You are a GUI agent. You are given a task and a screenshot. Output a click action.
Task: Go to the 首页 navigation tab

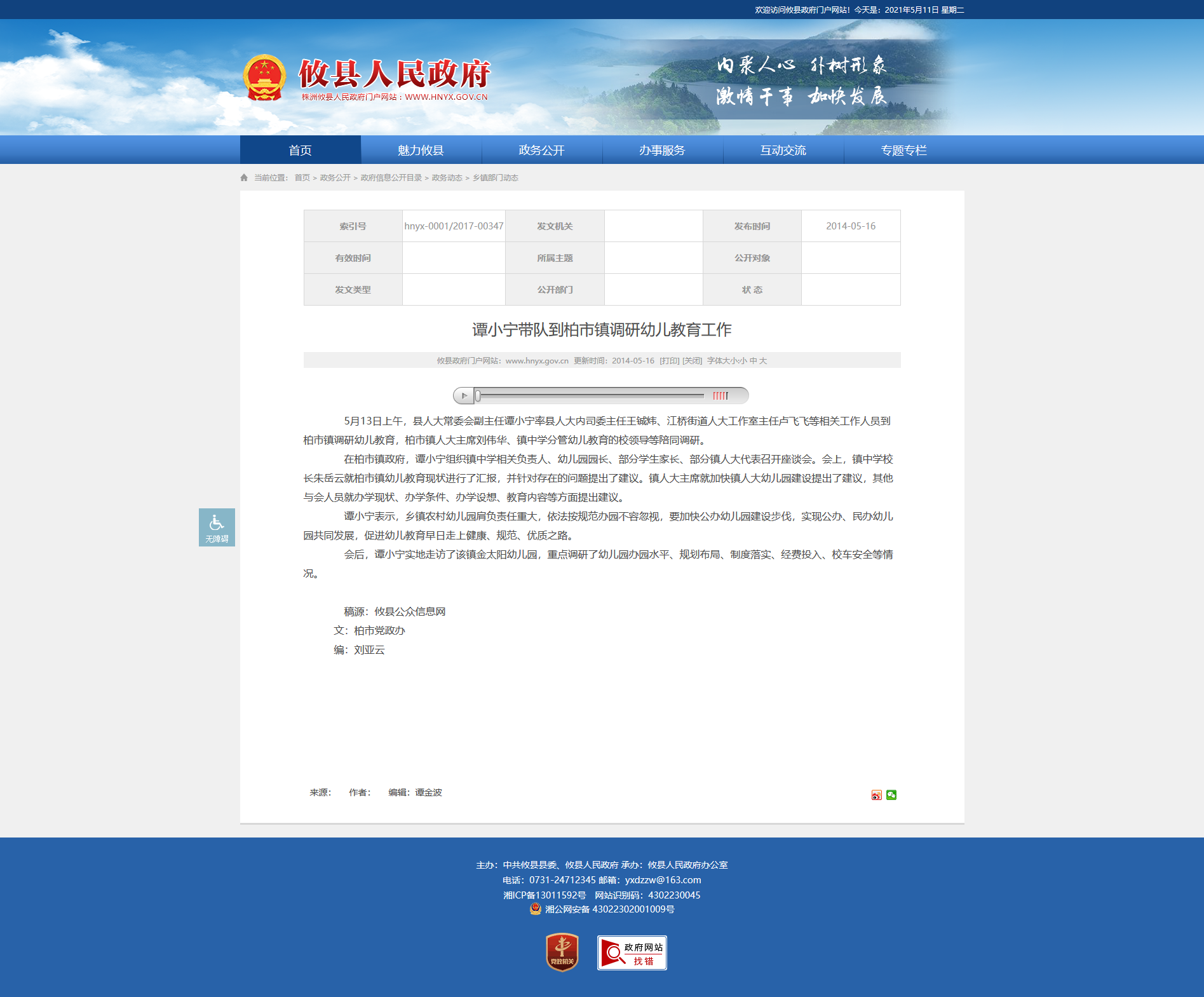[x=300, y=150]
